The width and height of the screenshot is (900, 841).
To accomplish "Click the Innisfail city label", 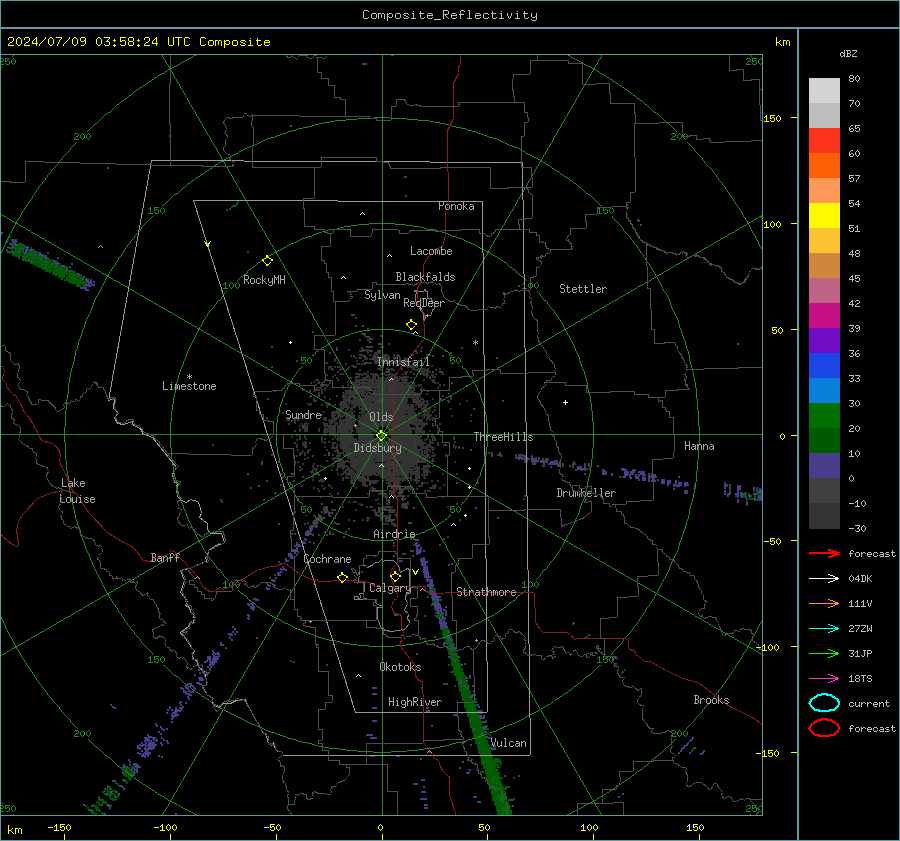I will pos(404,362).
